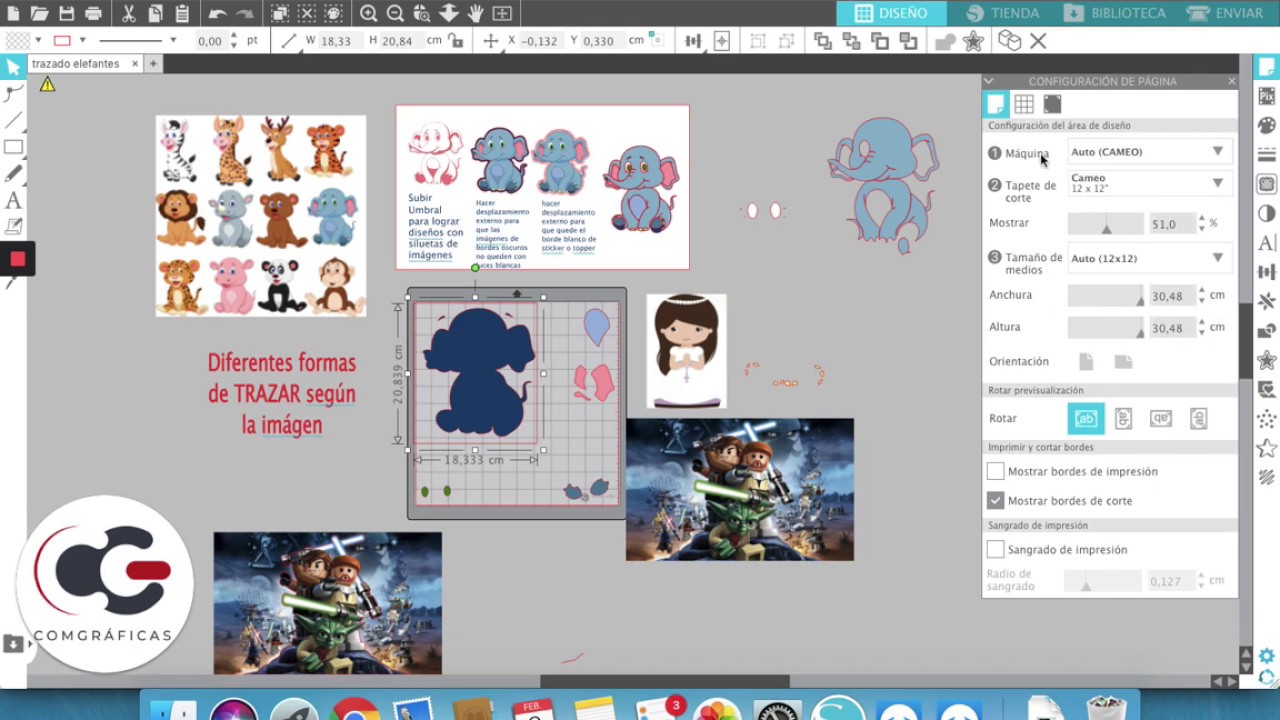Click the Anchura value field
The height and width of the screenshot is (720, 1280).
pyautogui.click(x=1171, y=296)
